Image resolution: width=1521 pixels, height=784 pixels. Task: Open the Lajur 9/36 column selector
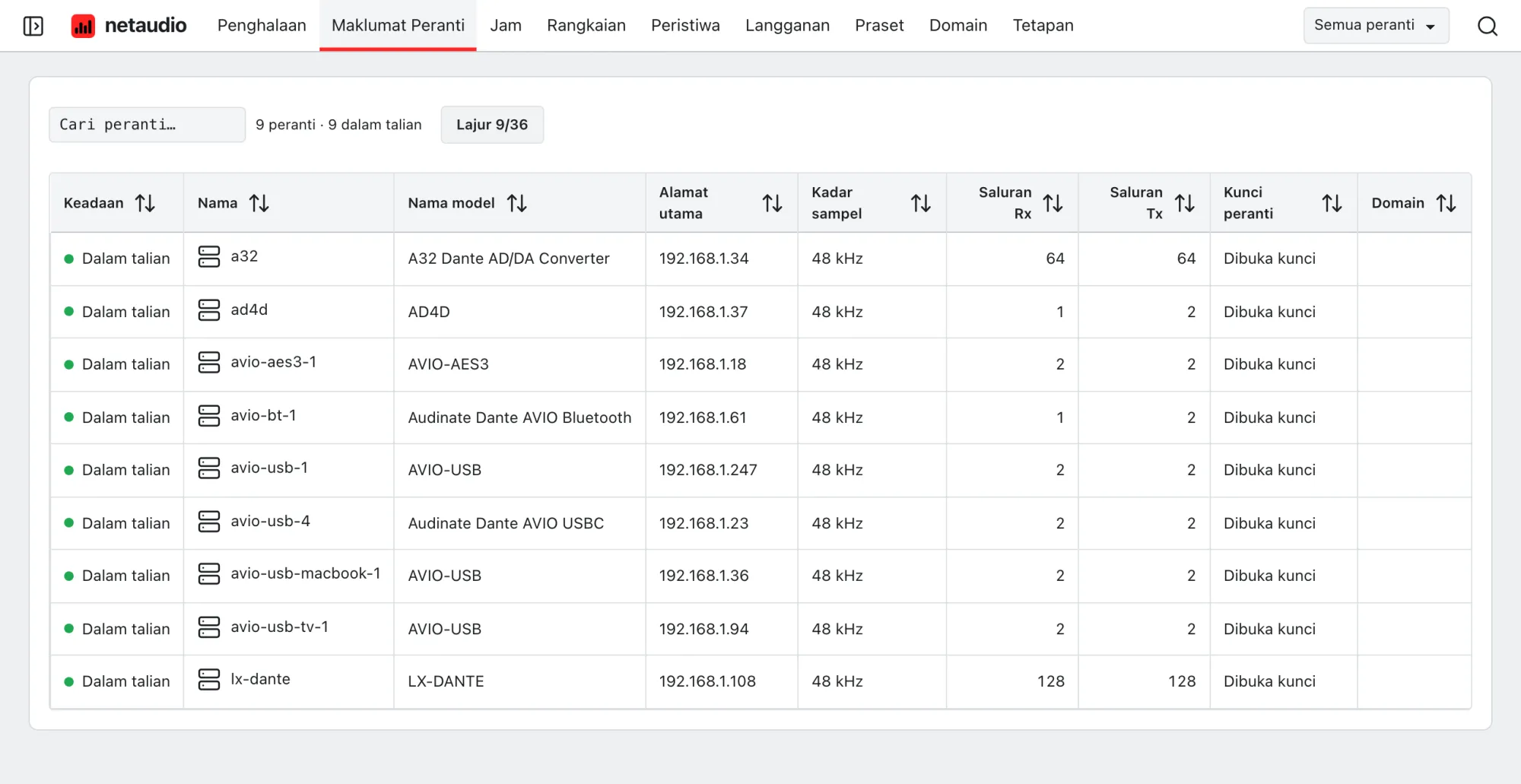pos(492,125)
